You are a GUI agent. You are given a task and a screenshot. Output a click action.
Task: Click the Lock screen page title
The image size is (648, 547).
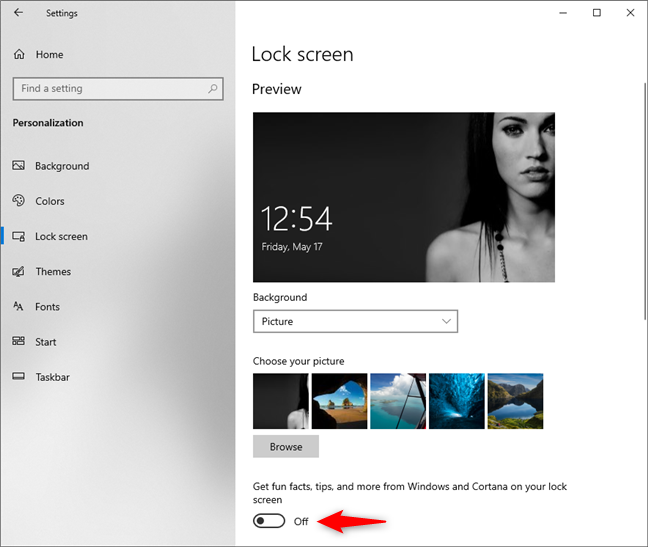(303, 55)
